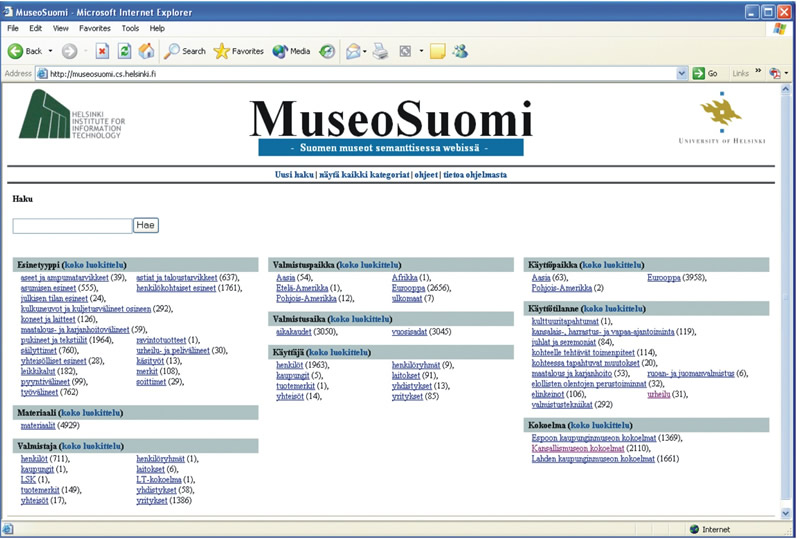Viewport: 800px width, 539px height.
Task: Click the Back arrow icon
Action: pos(15,51)
